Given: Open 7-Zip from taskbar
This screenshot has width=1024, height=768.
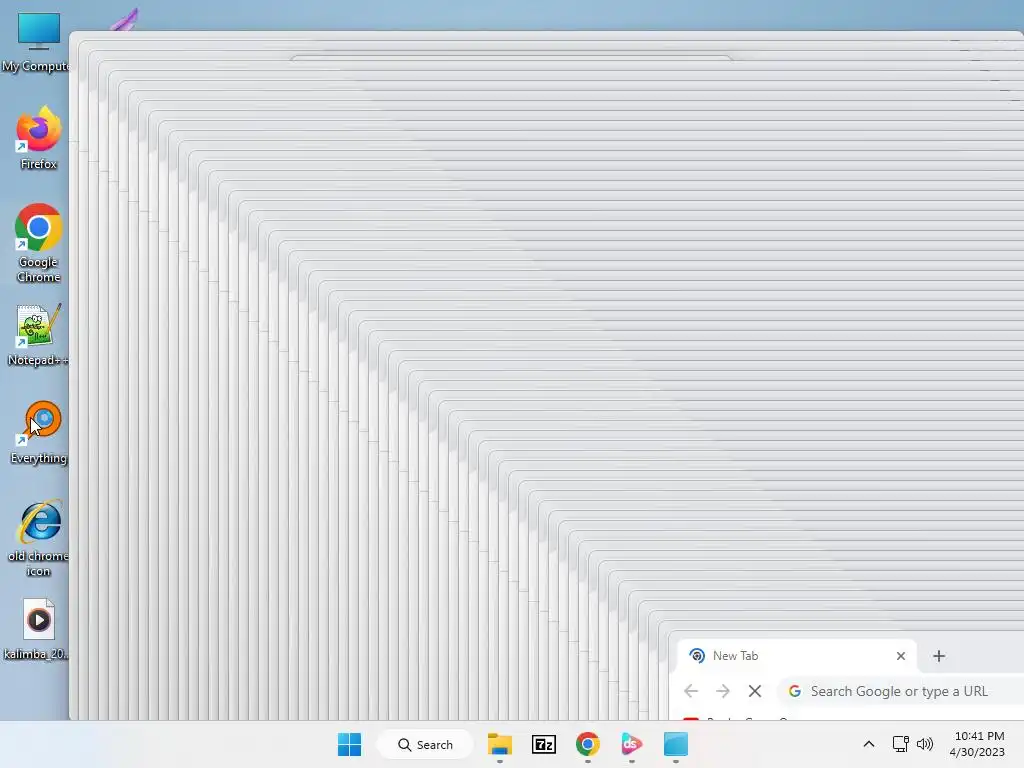Looking at the screenshot, I should click(543, 744).
